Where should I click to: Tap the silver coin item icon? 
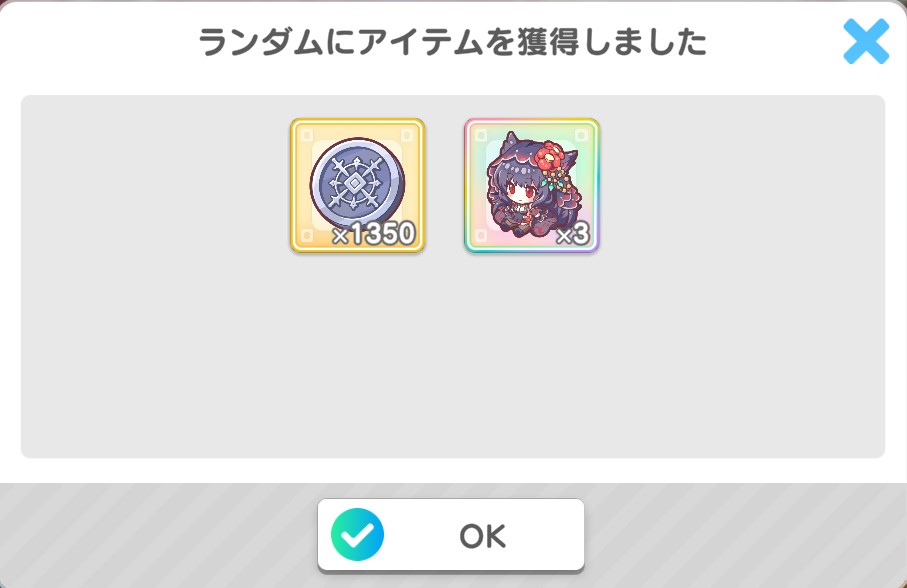(357, 183)
